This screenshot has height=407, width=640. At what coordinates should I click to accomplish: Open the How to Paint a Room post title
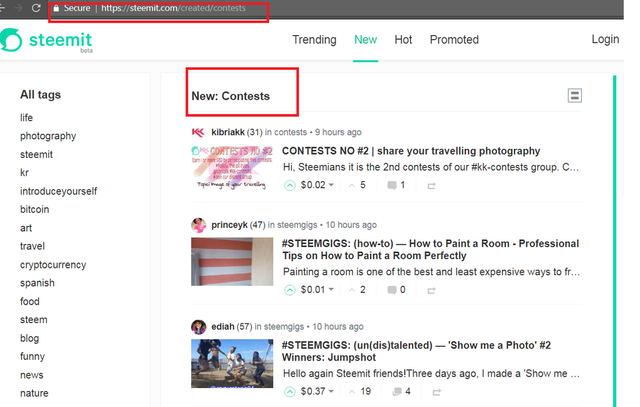431,249
